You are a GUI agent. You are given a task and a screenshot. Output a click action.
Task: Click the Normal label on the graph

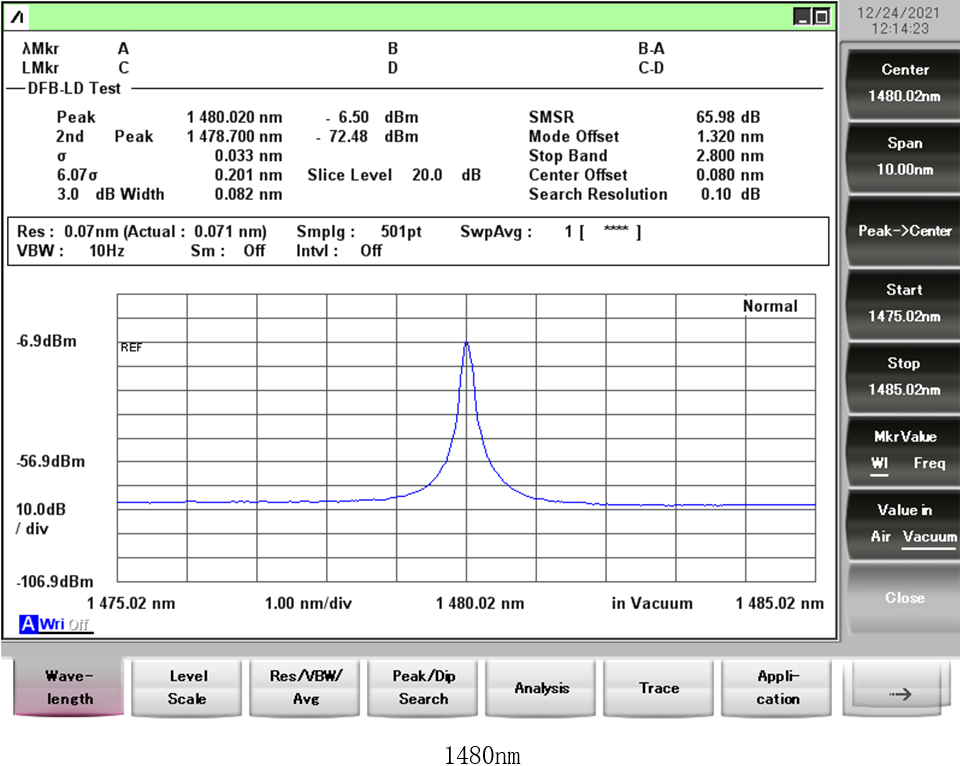tap(770, 306)
